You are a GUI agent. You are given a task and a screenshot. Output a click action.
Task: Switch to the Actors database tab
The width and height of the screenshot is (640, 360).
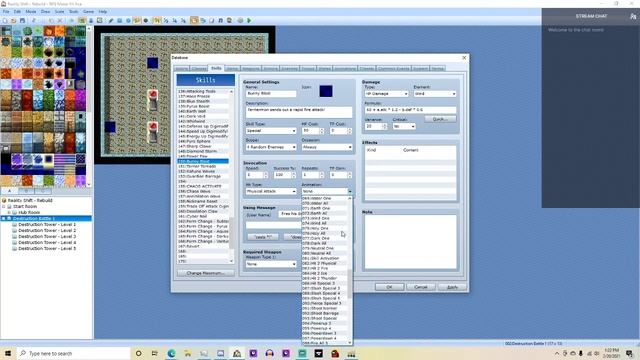181,68
